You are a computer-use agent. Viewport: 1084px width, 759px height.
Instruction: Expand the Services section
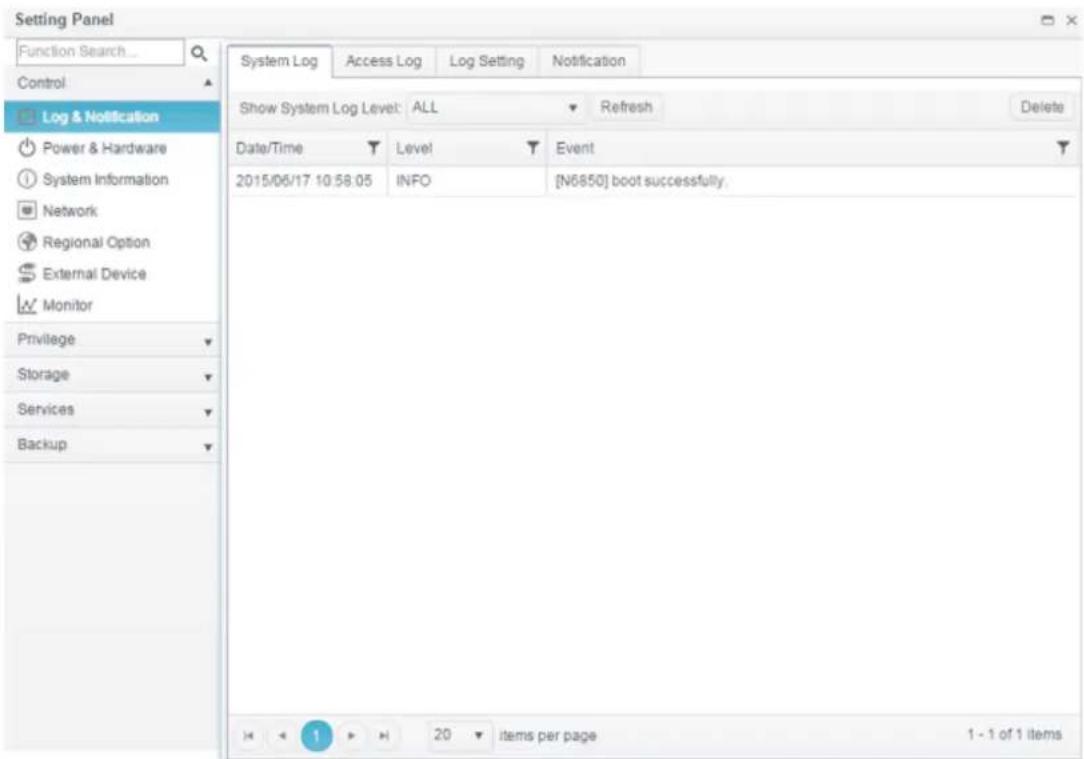[x=112, y=410]
